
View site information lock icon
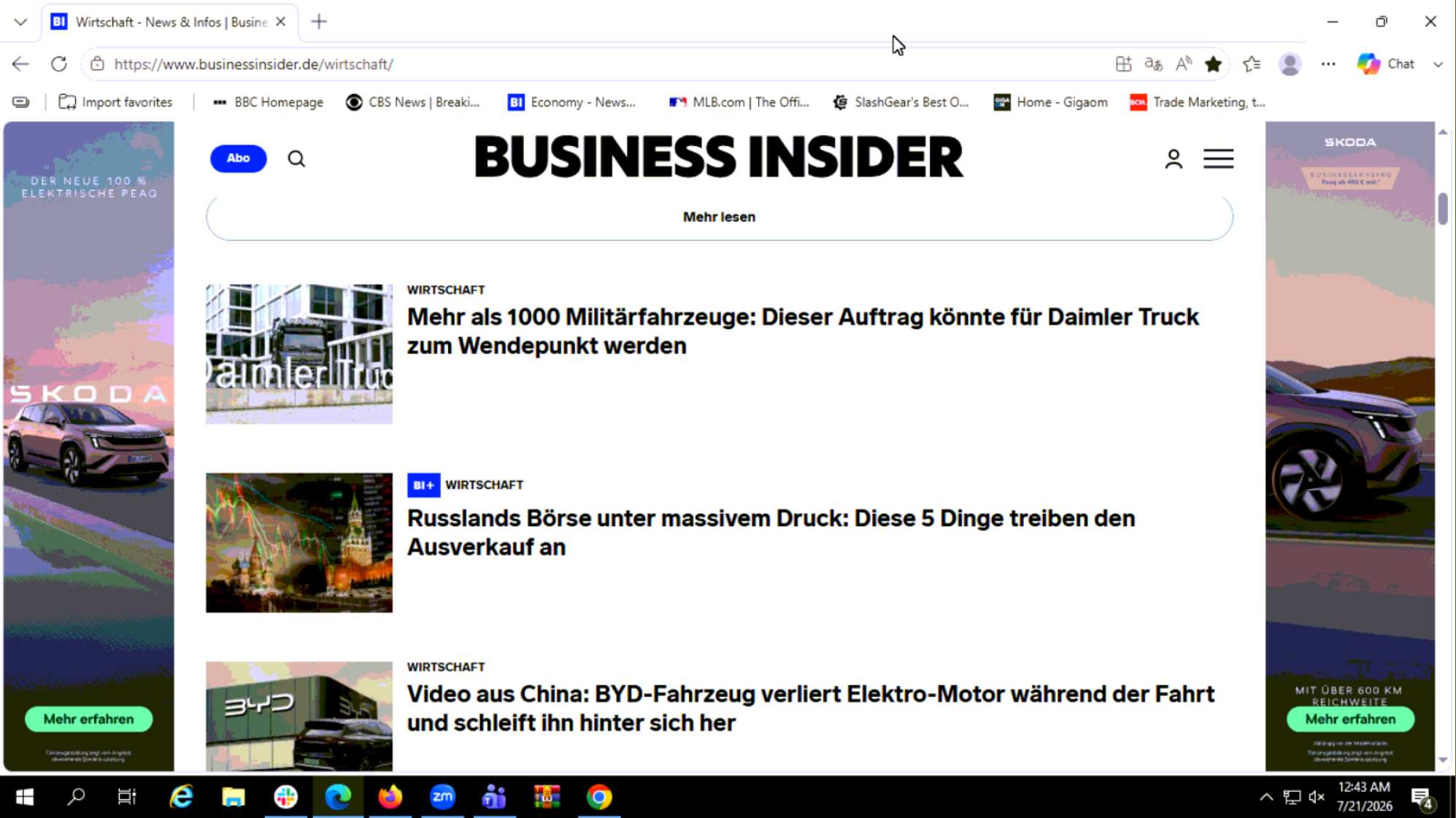point(97,64)
